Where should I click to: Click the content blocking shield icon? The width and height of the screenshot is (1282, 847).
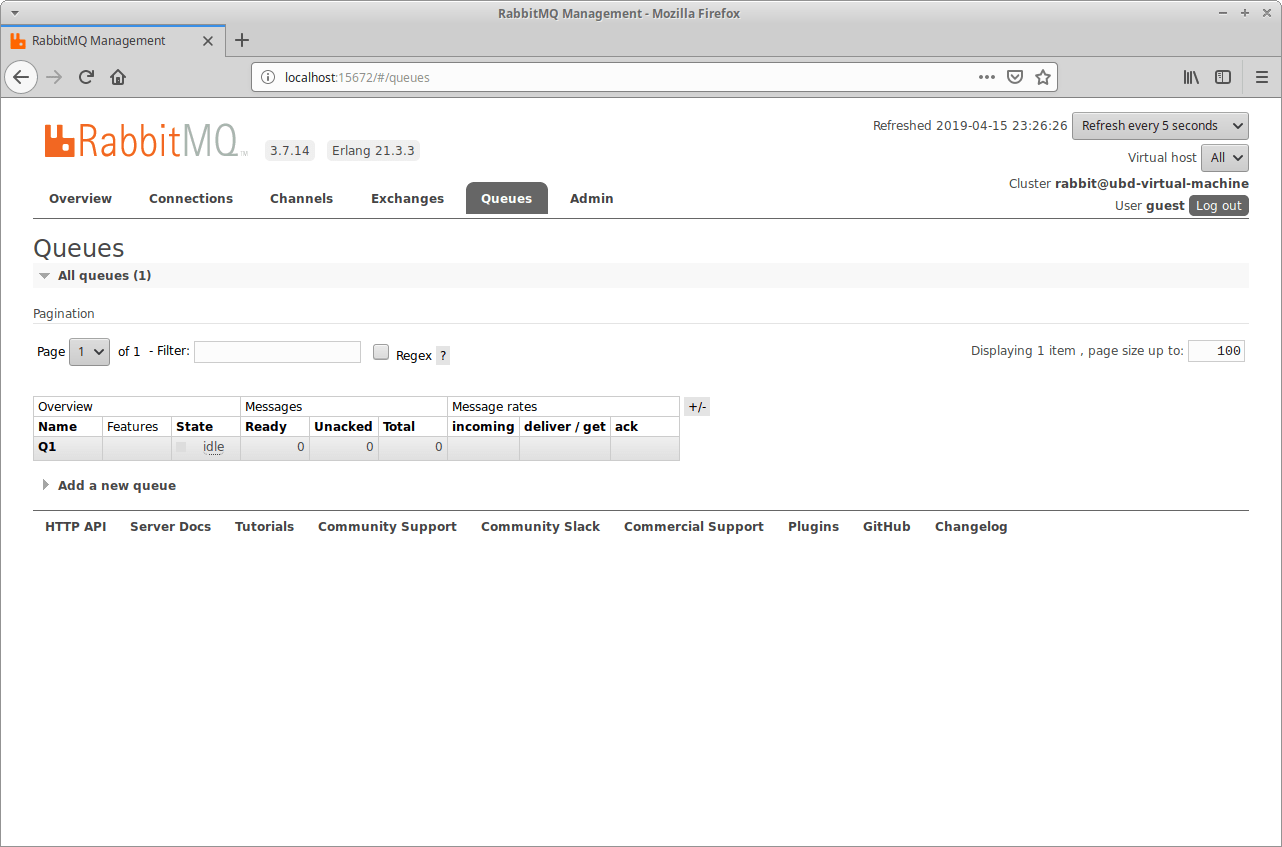1015,77
